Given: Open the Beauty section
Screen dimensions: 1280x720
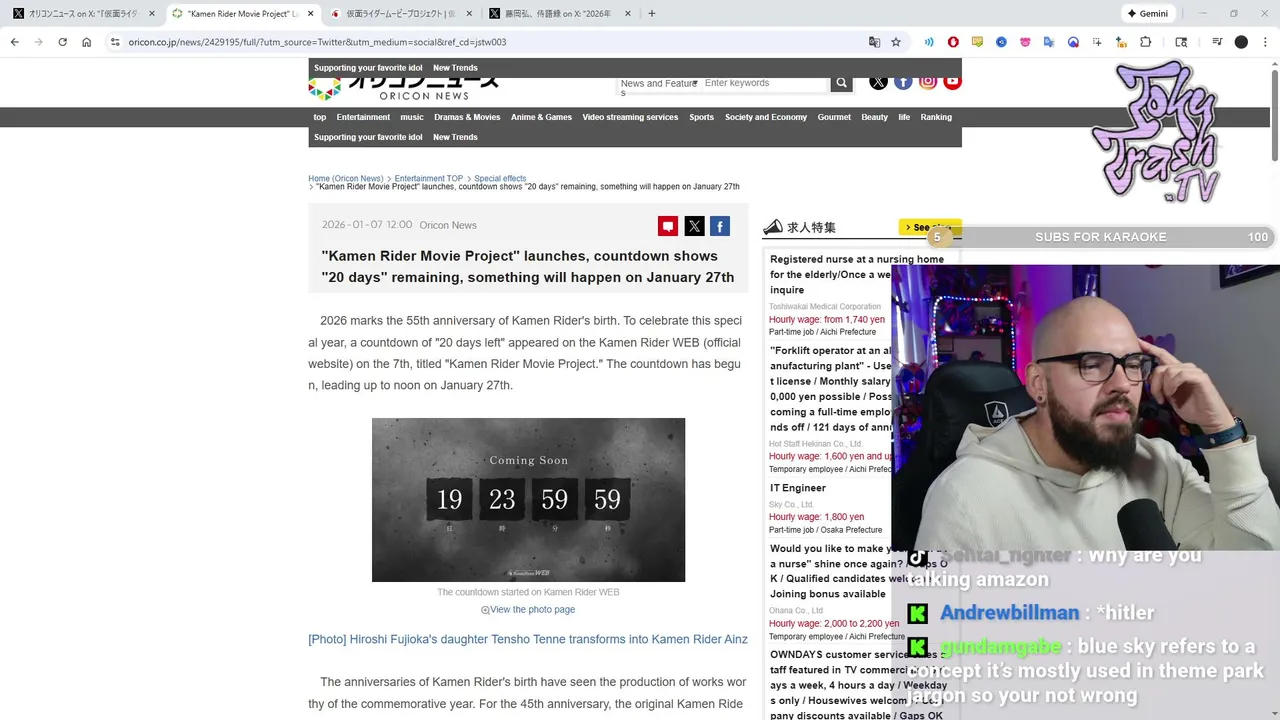Looking at the screenshot, I should 874,117.
